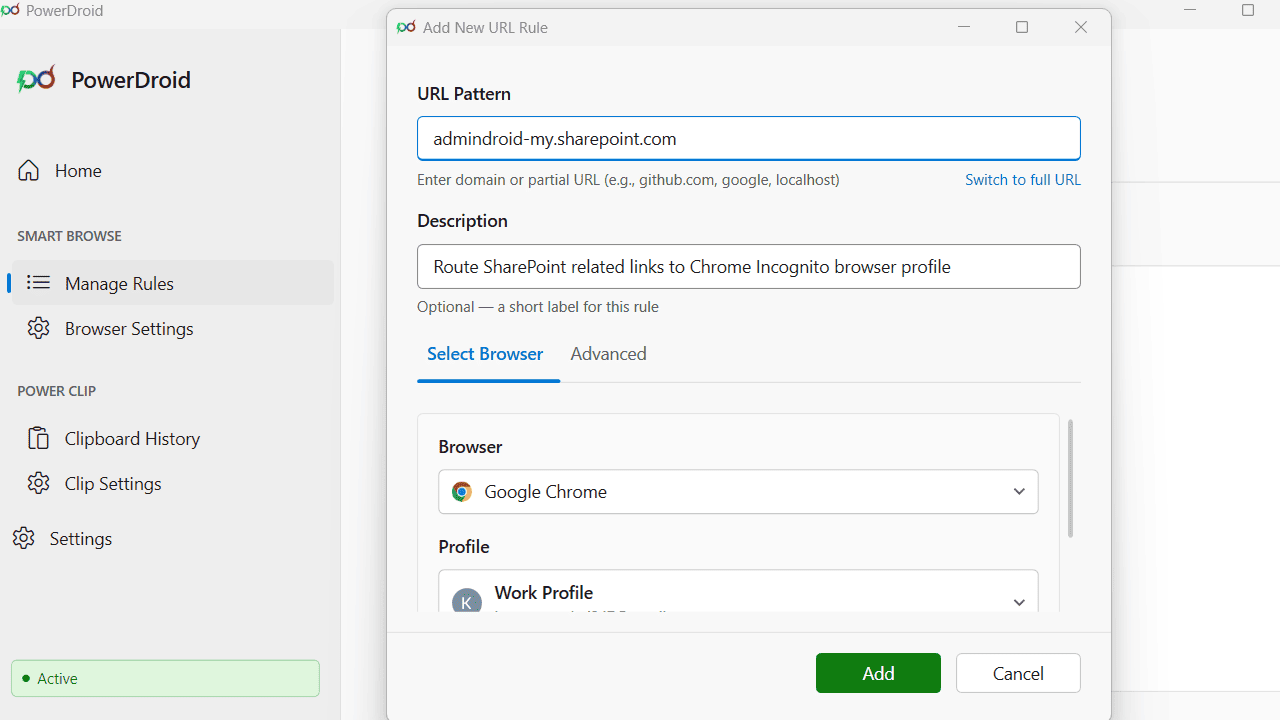This screenshot has height=720, width=1280.
Task: Click the 'Optional — a short label' hint text
Action: point(538,307)
